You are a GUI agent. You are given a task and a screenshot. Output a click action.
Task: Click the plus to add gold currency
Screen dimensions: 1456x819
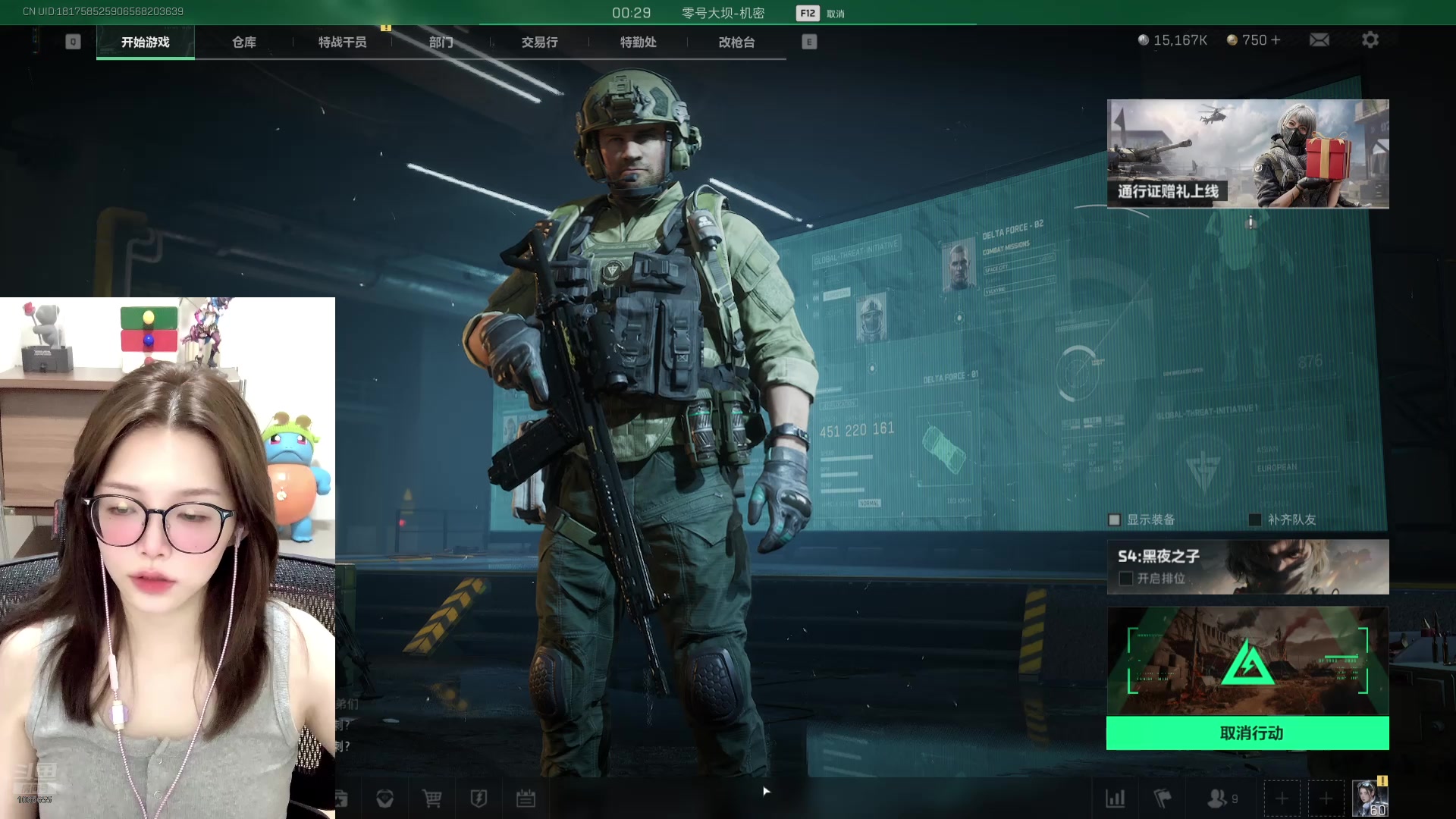1276,40
